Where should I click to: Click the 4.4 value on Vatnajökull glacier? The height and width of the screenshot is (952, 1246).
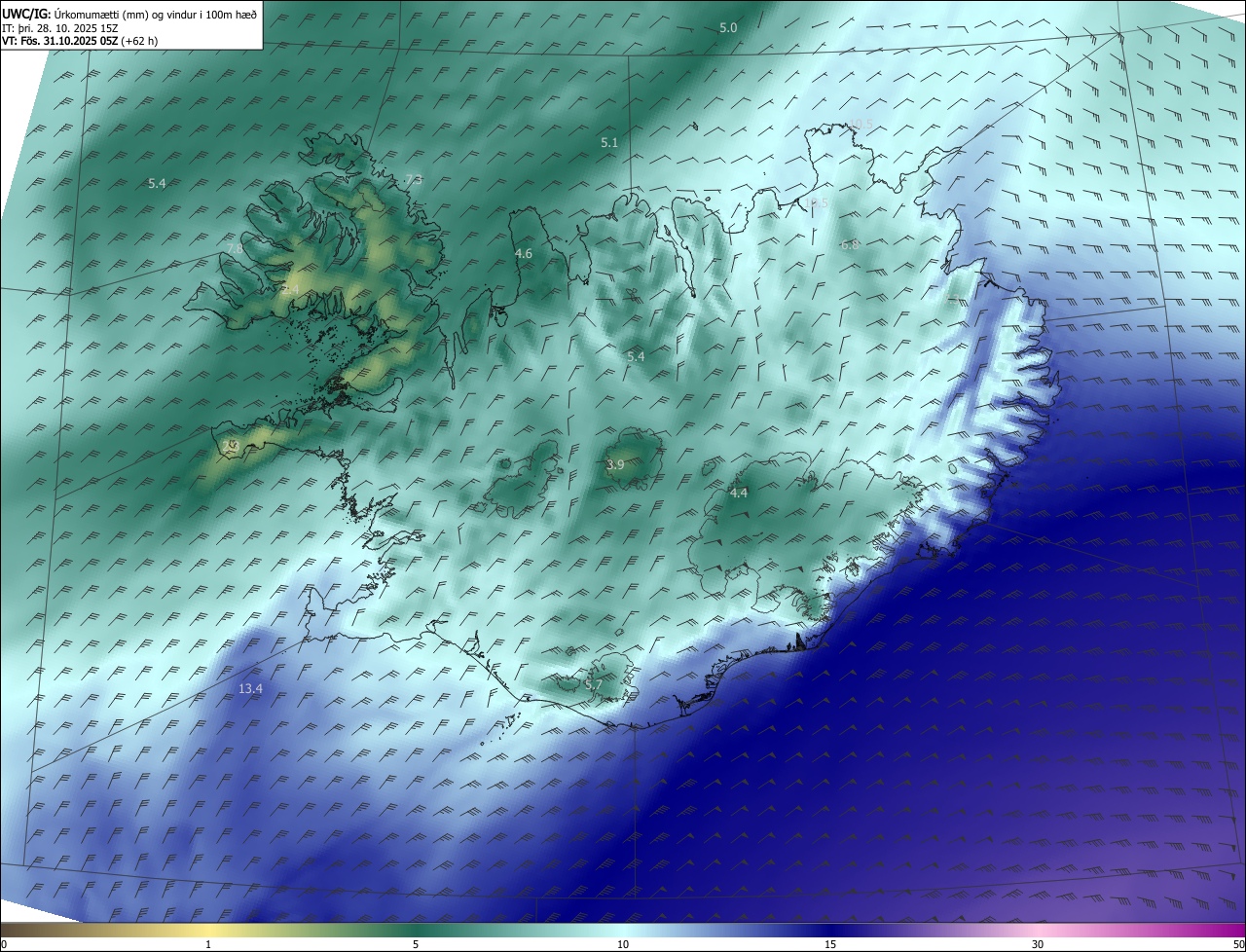(x=739, y=494)
